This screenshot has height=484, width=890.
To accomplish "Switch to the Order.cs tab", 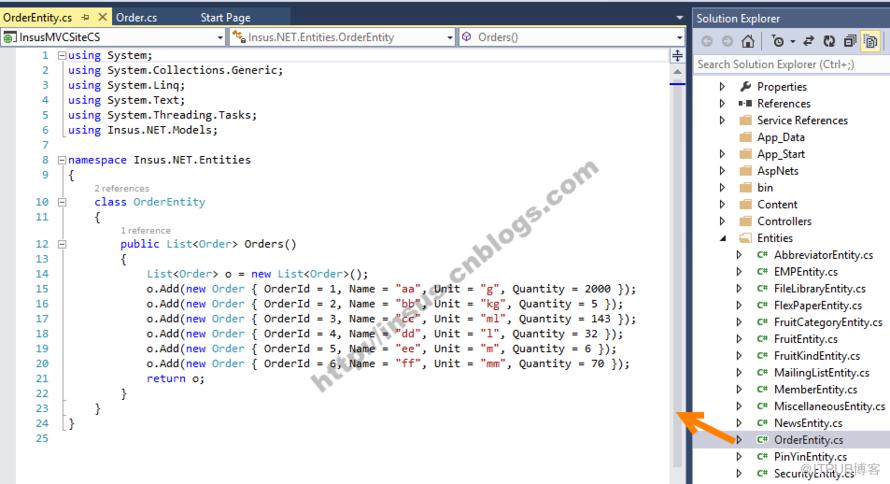I will (136, 18).
